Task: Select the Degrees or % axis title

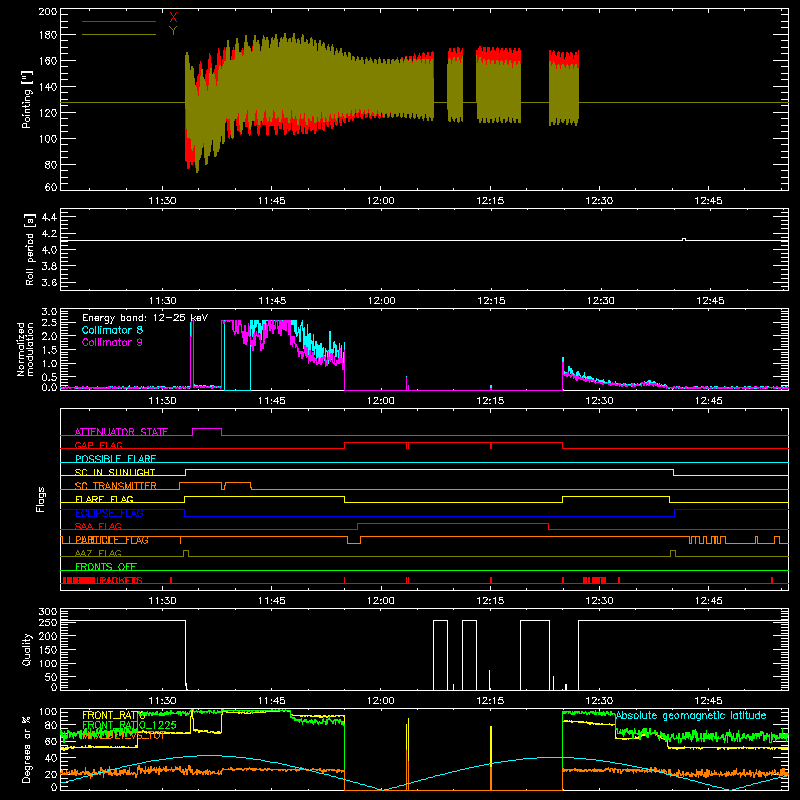Action: (x=27, y=749)
